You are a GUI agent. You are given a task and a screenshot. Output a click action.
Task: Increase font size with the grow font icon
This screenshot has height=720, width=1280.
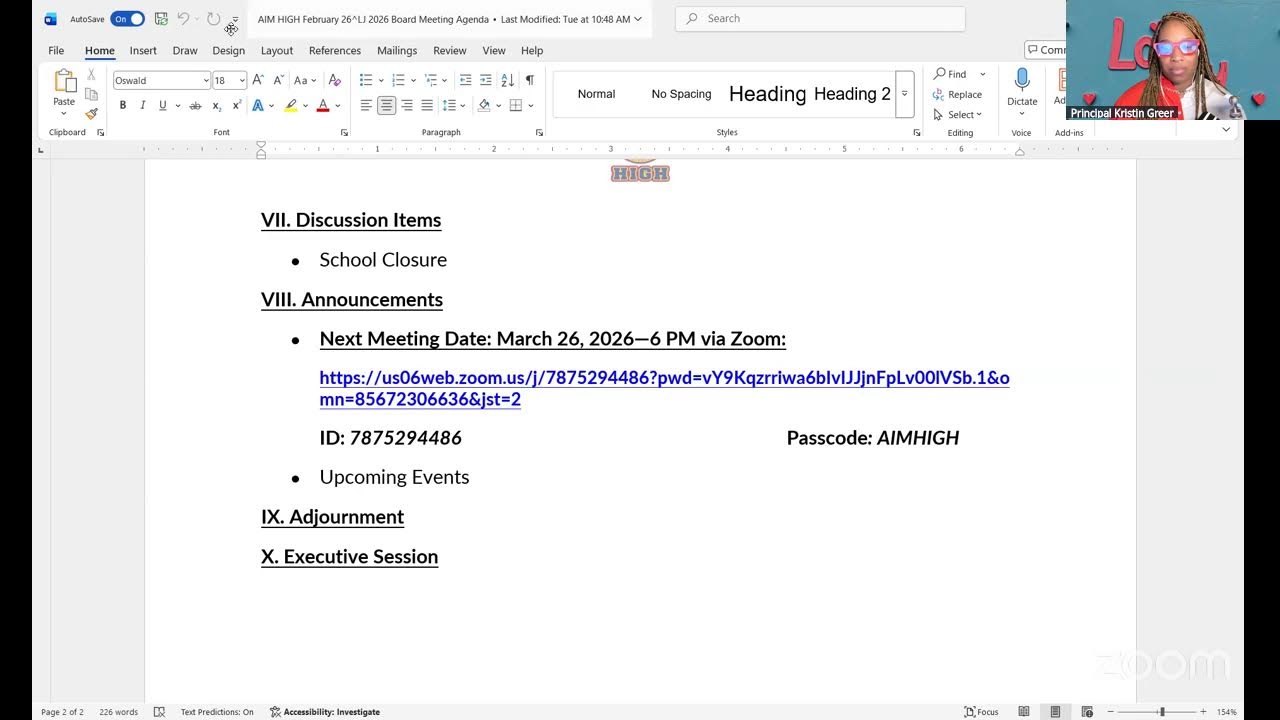pos(258,80)
